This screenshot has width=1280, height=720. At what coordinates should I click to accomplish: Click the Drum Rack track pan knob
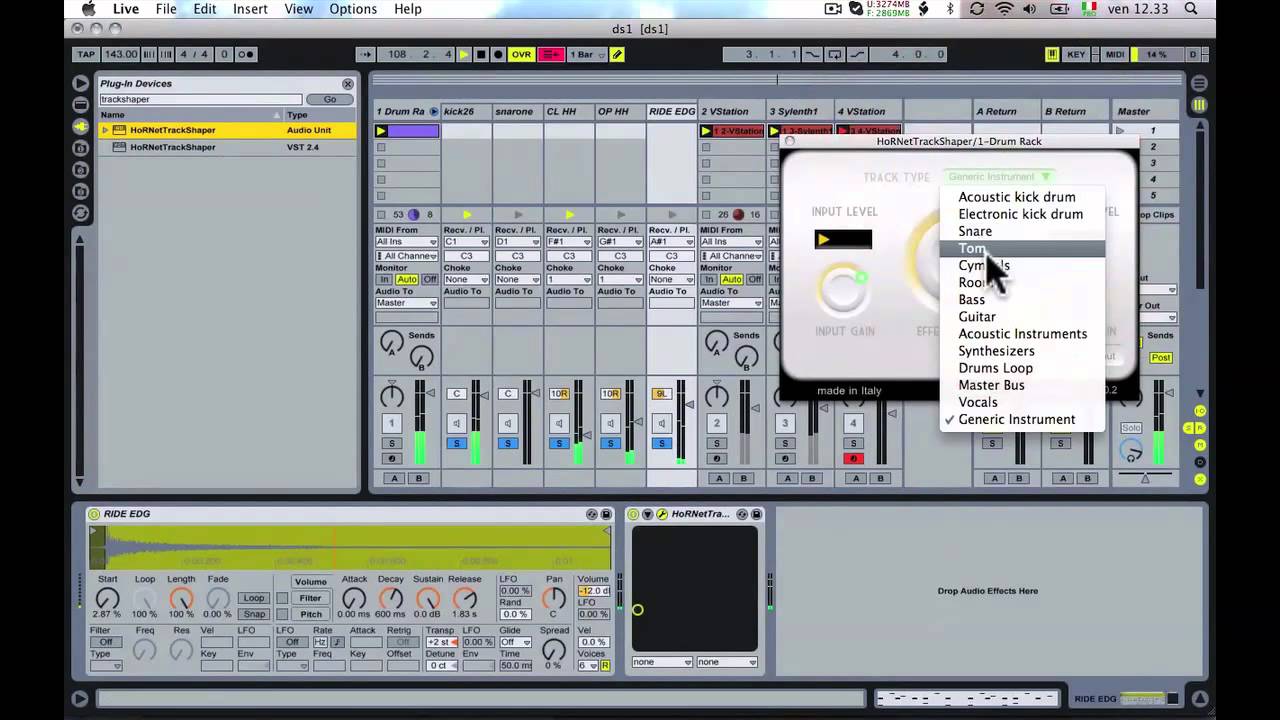tap(392, 396)
